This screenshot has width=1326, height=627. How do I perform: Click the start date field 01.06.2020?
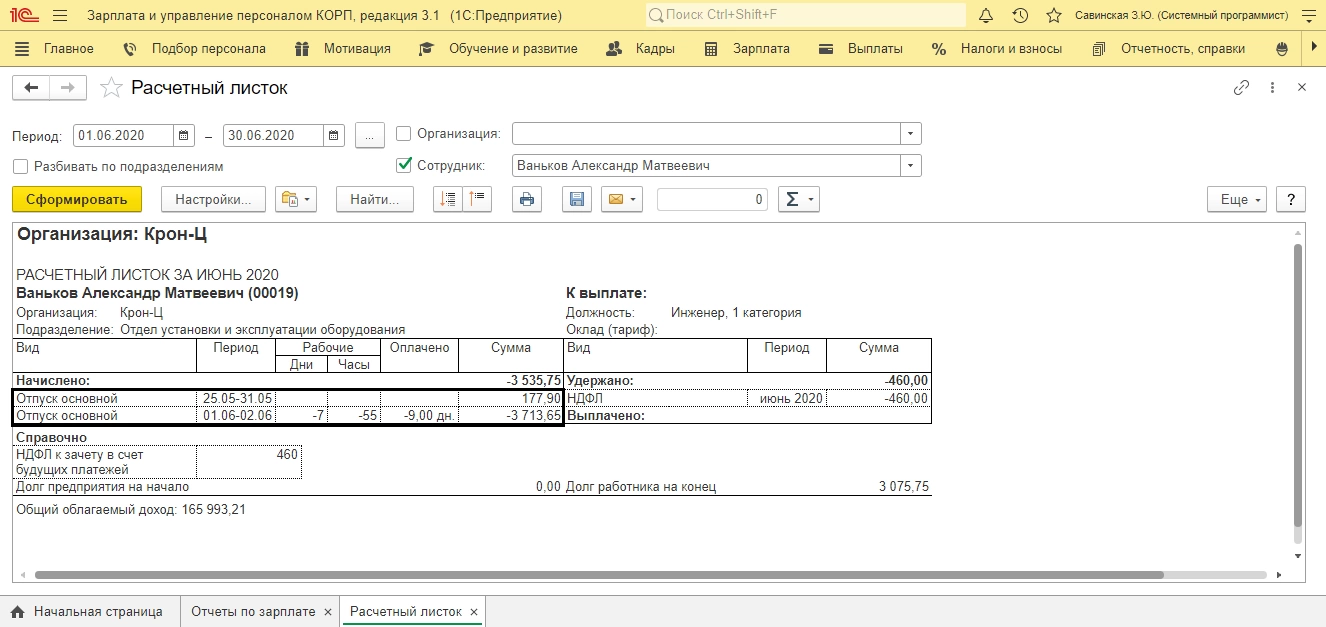pos(123,135)
